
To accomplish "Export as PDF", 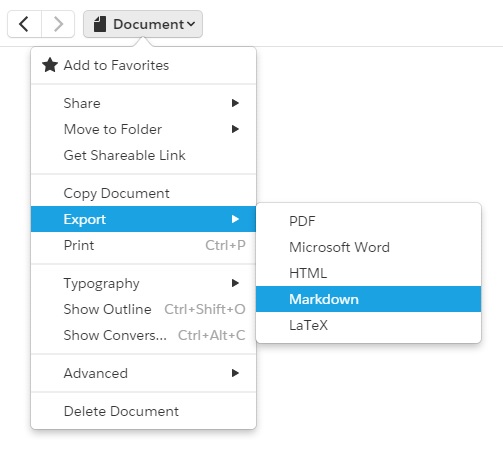I will tap(369, 221).
